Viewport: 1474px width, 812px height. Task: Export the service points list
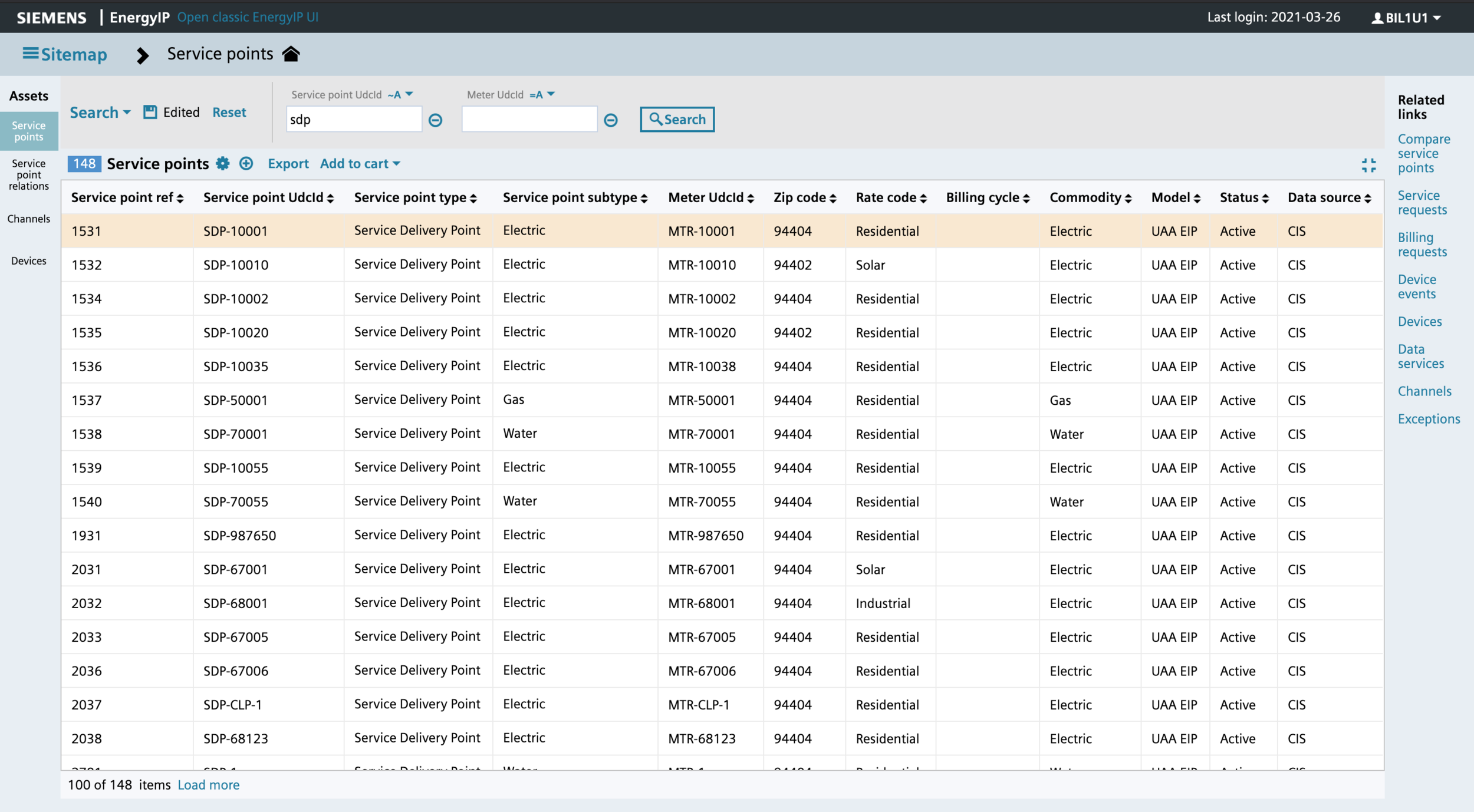288,164
